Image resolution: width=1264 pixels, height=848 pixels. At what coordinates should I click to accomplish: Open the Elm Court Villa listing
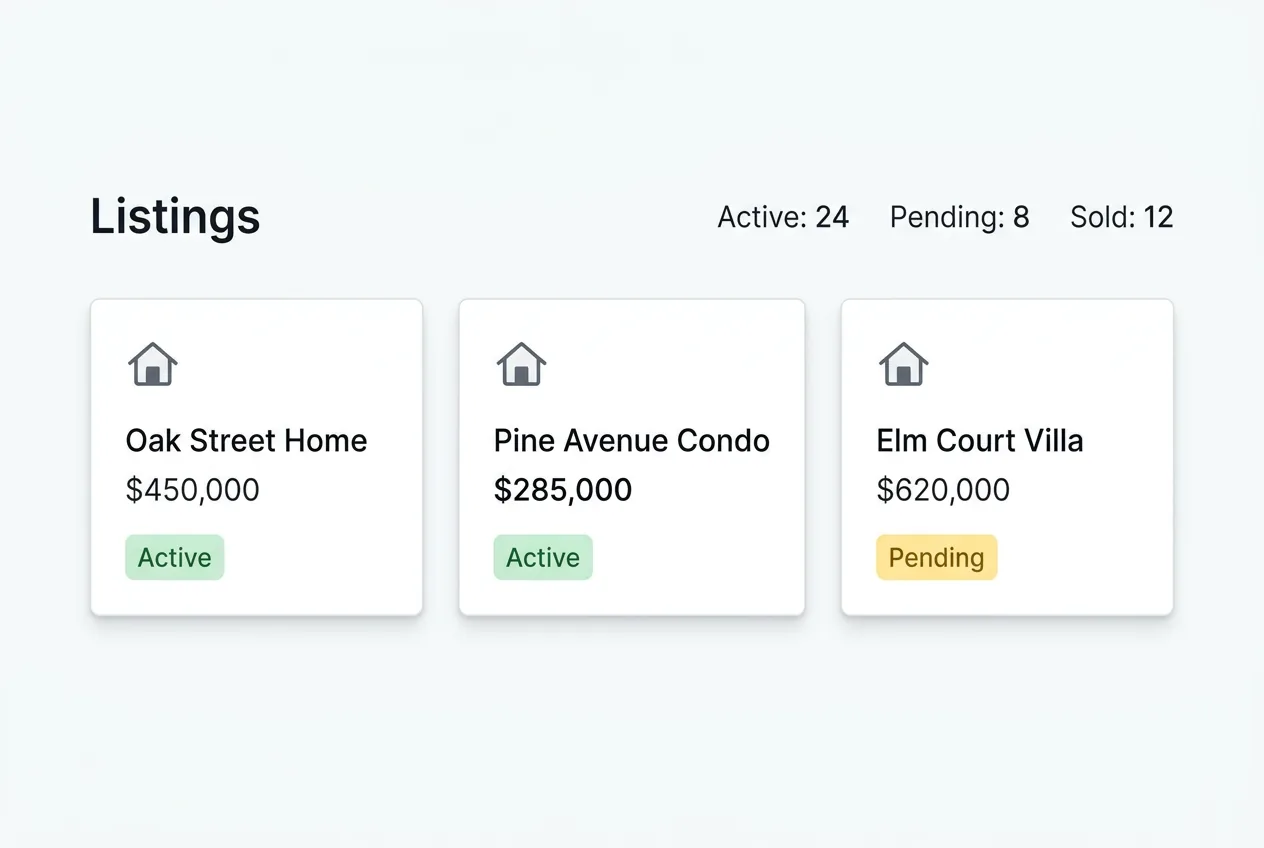pyautogui.click(x=1006, y=455)
